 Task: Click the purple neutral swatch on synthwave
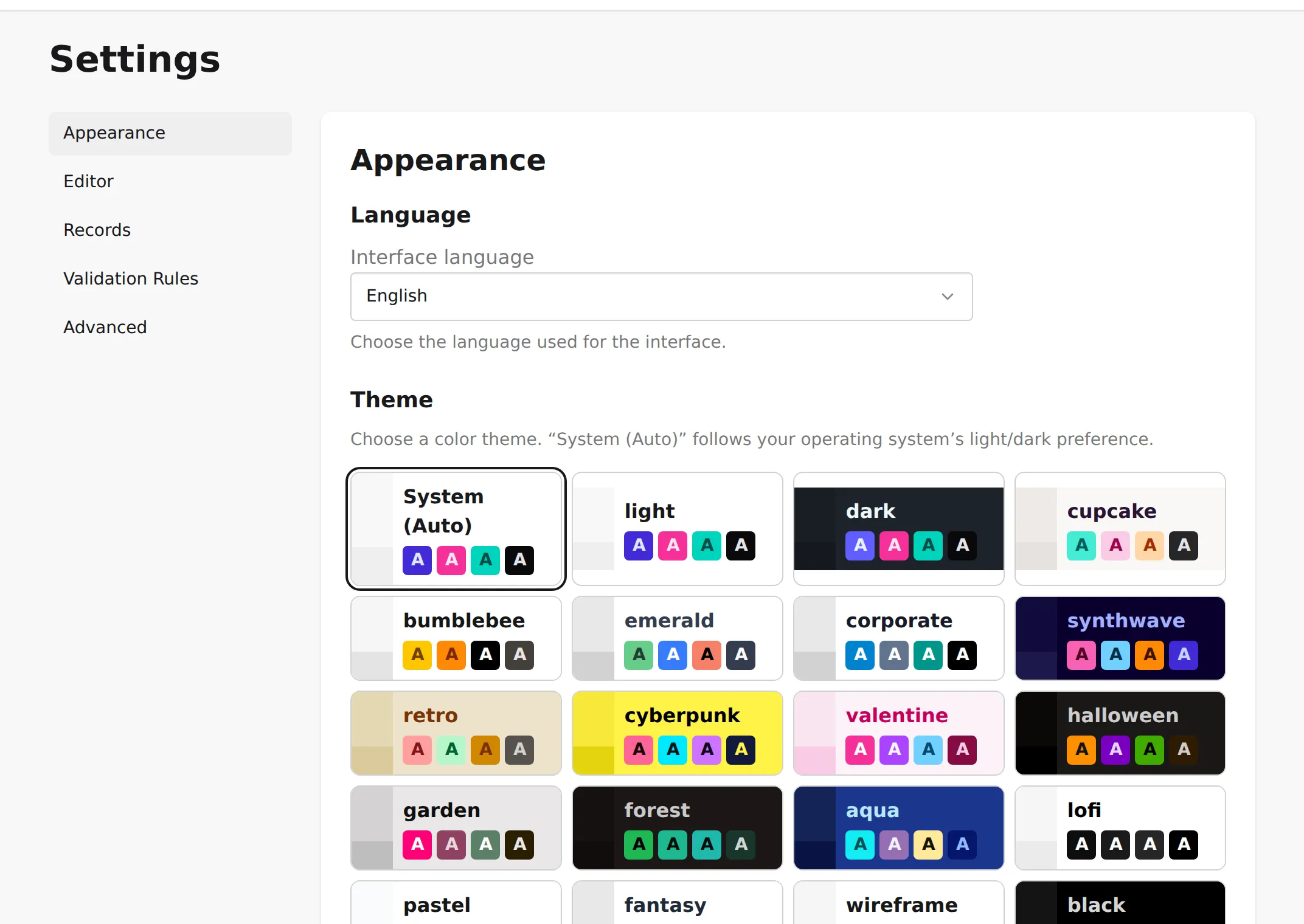pyautogui.click(x=1184, y=655)
